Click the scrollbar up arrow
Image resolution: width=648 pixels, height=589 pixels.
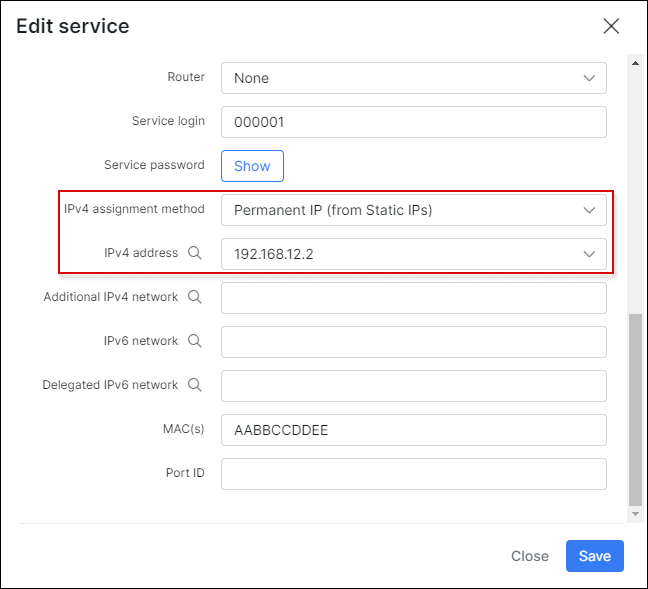click(x=635, y=63)
